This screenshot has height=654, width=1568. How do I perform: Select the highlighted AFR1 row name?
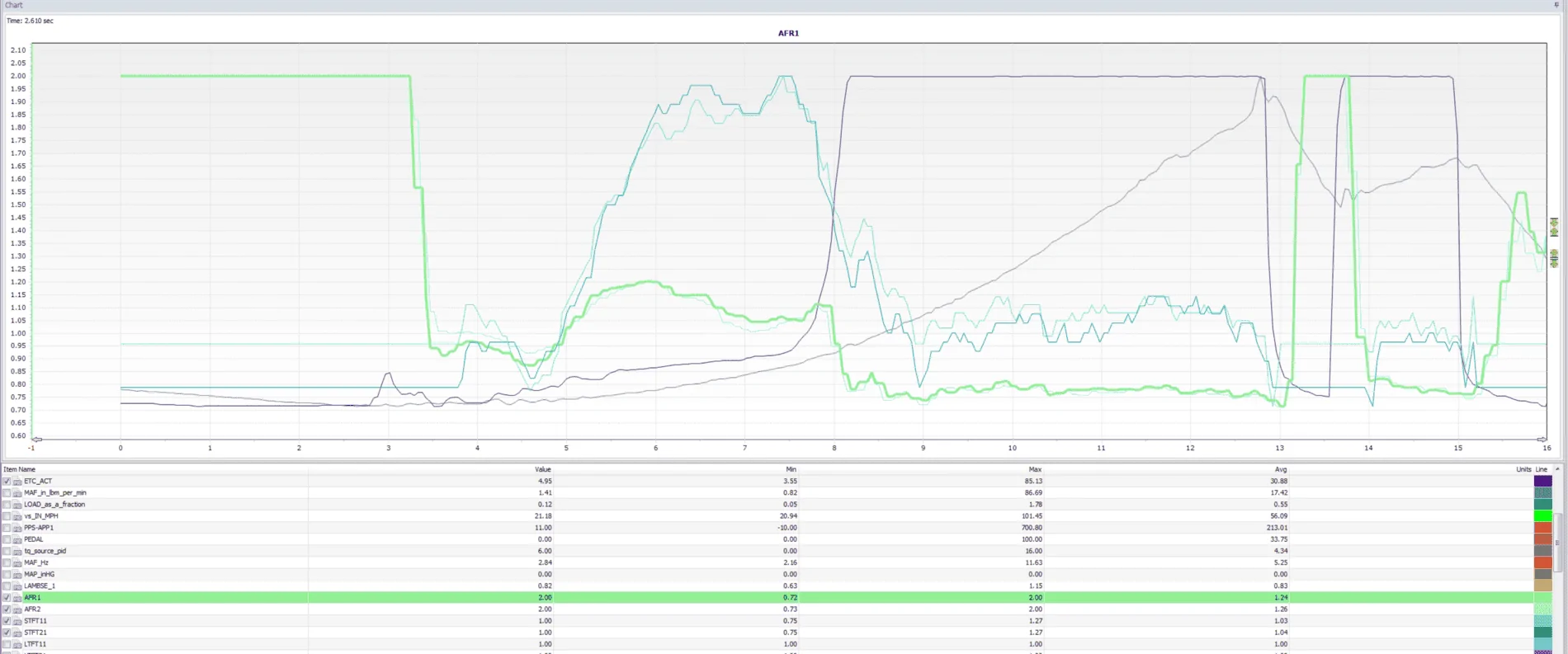point(32,597)
